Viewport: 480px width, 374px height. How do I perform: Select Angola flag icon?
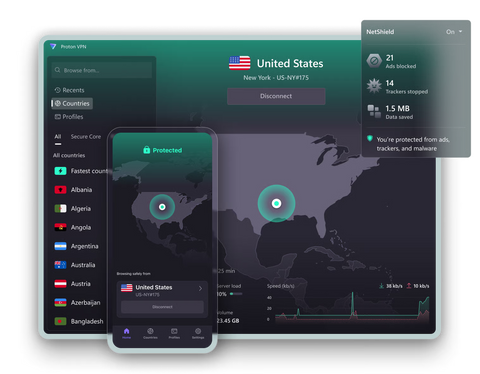(x=60, y=227)
